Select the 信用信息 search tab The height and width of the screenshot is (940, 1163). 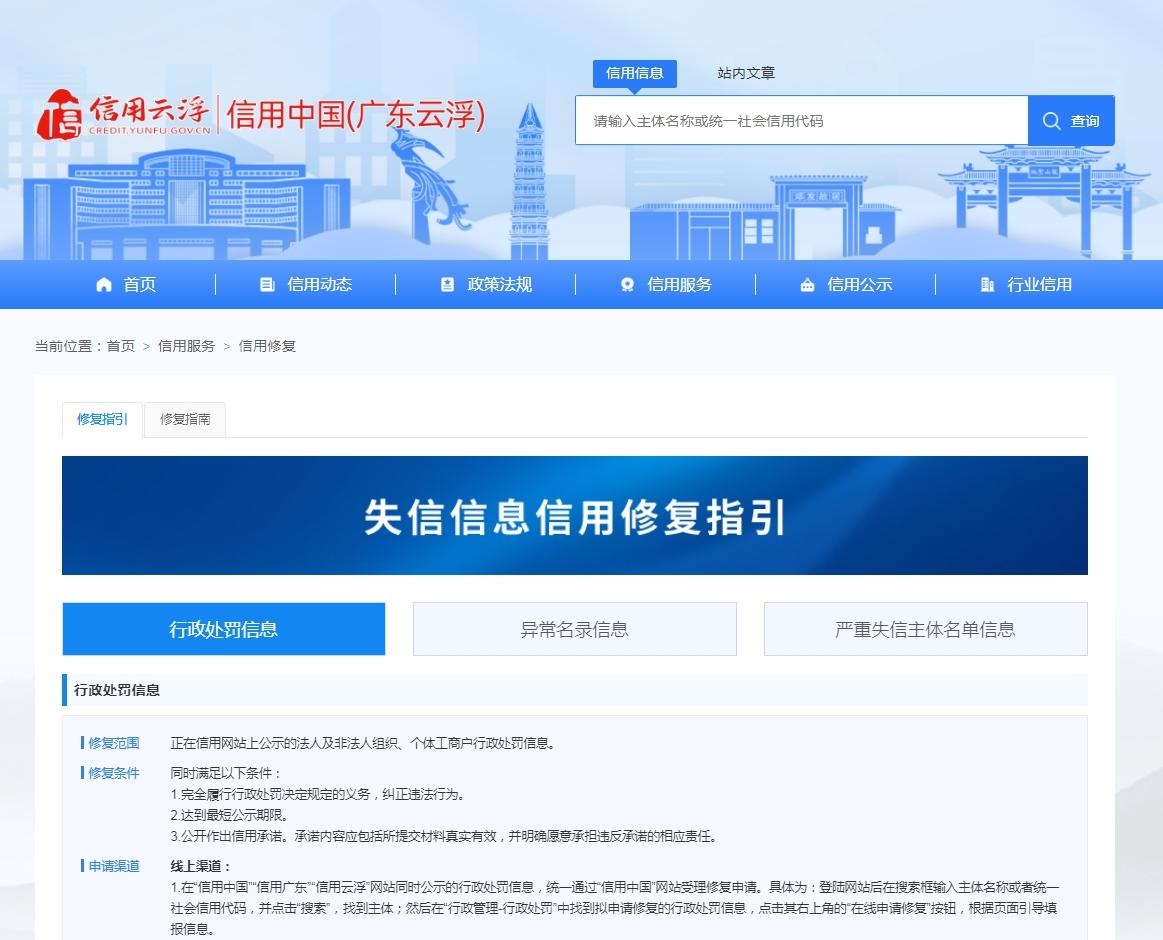click(635, 73)
